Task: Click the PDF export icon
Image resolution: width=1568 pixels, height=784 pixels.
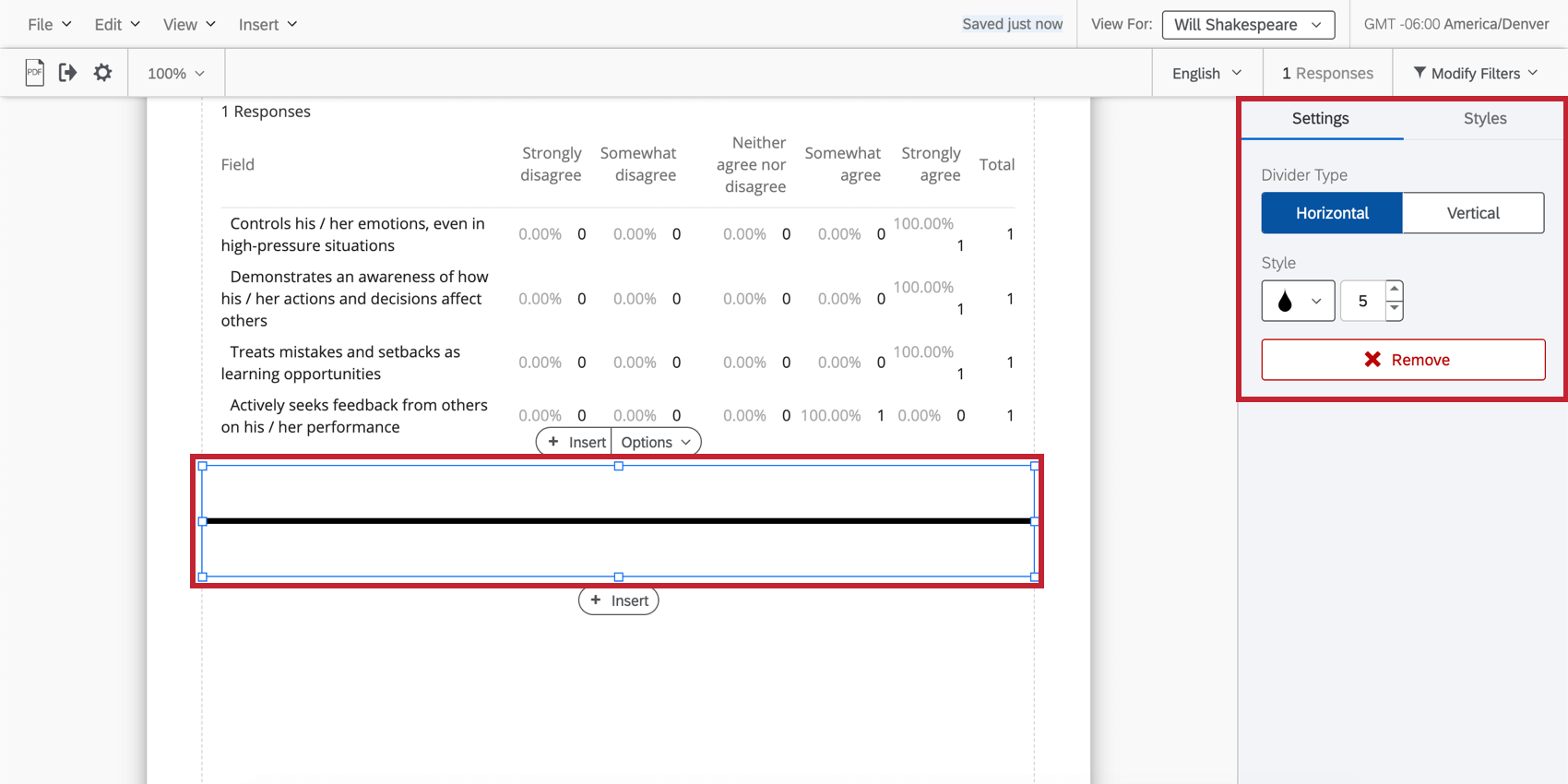Action: 34,73
